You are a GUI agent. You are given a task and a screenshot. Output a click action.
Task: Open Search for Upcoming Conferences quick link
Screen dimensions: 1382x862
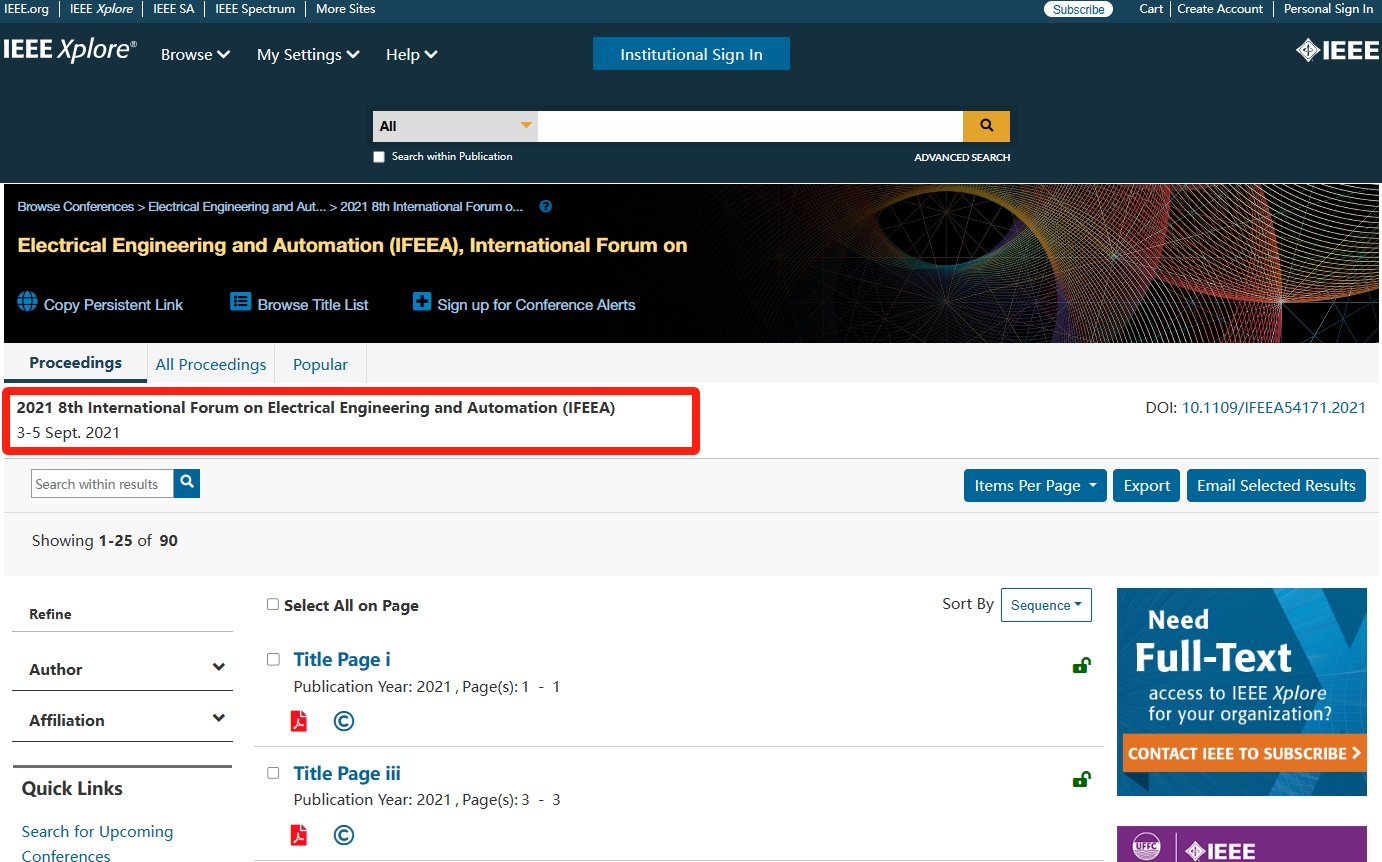click(x=97, y=843)
